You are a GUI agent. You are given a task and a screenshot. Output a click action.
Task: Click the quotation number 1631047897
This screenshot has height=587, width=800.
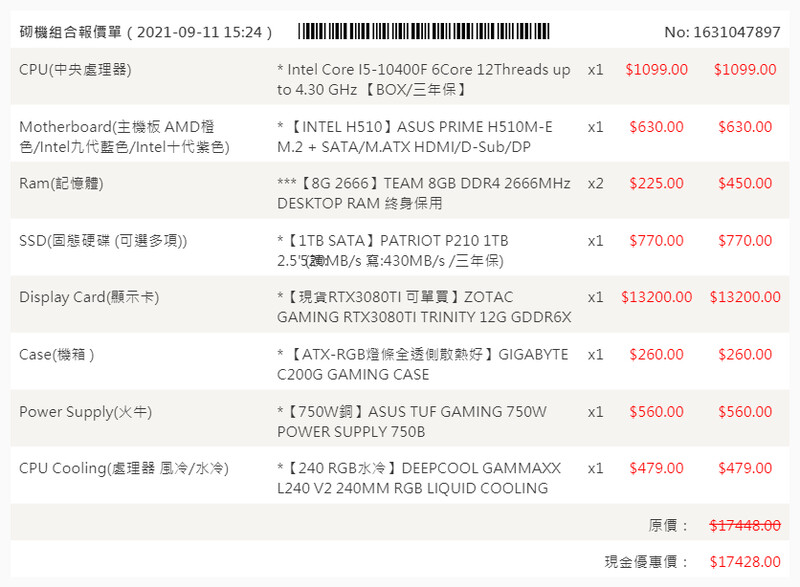(x=722, y=32)
